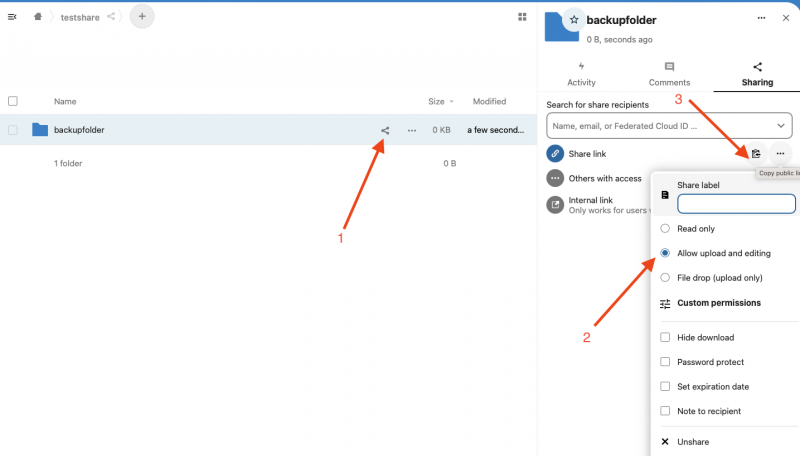Enable Set expiration date checkbox
The image size is (800, 456).
click(x=666, y=386)
